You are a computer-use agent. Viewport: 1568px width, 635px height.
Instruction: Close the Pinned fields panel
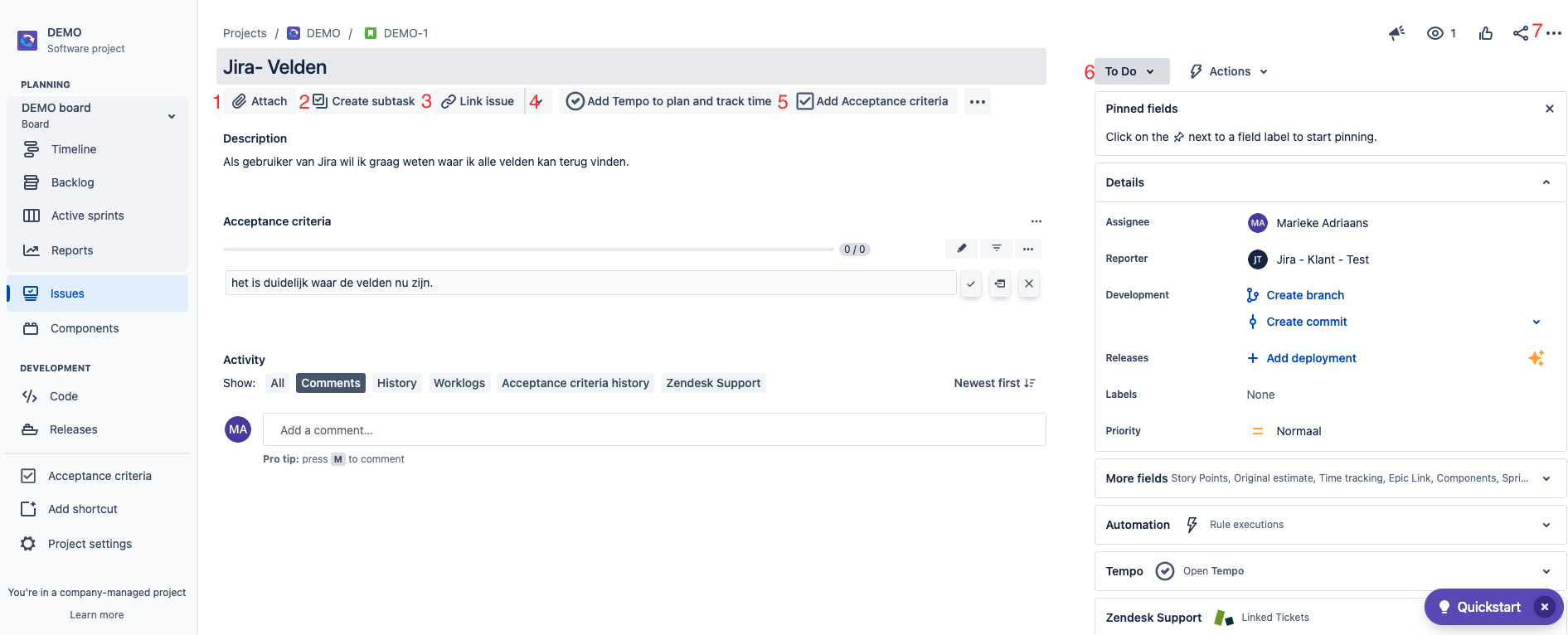coord(1549,109)
